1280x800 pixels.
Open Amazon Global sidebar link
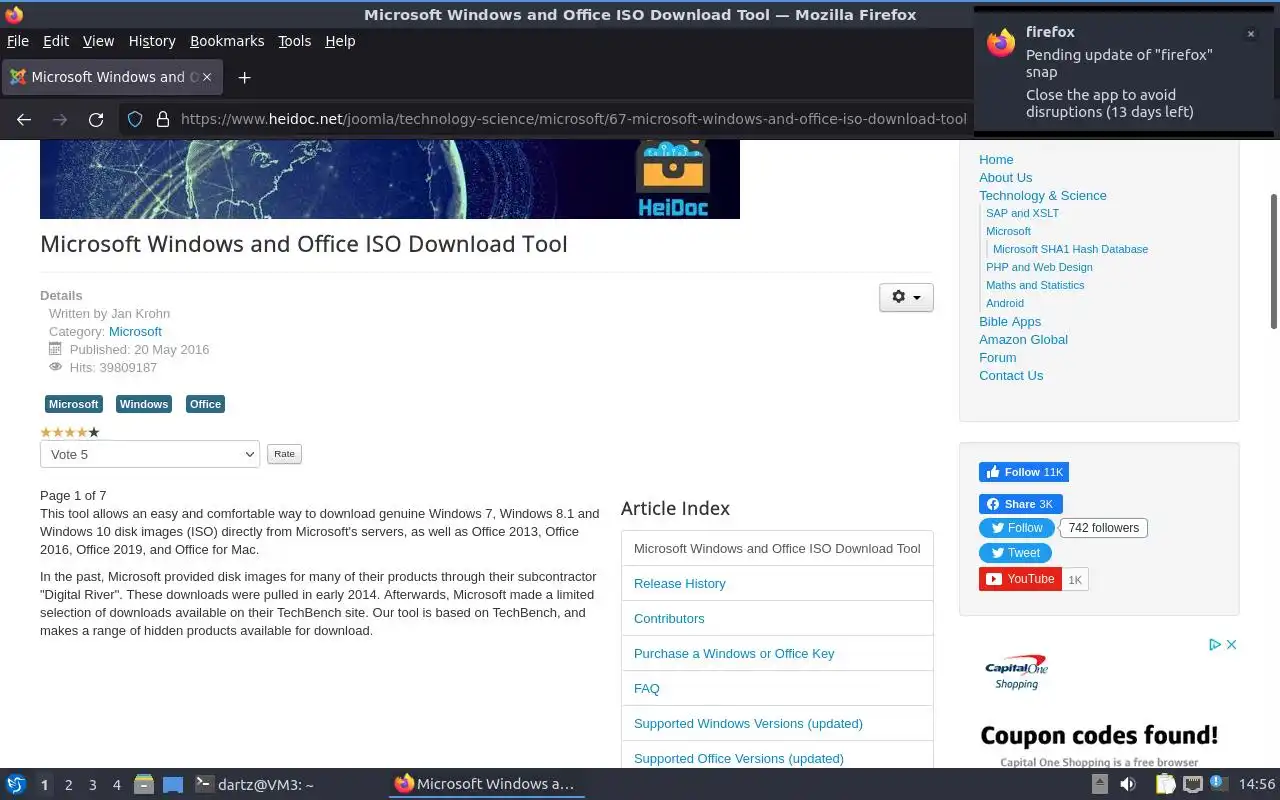1023,339
